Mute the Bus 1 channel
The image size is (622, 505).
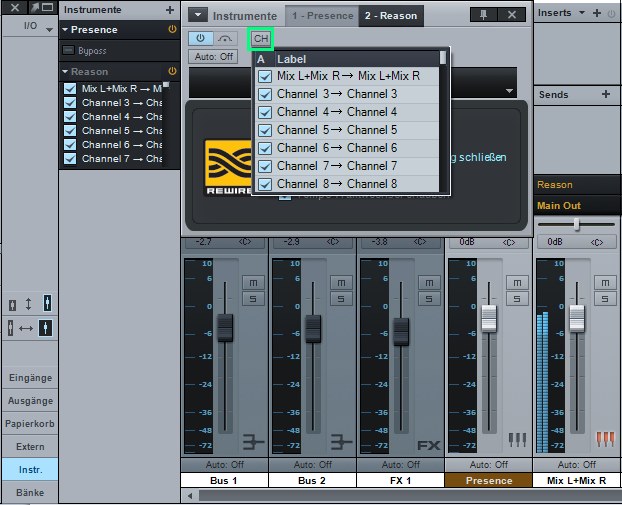point(253,283)
